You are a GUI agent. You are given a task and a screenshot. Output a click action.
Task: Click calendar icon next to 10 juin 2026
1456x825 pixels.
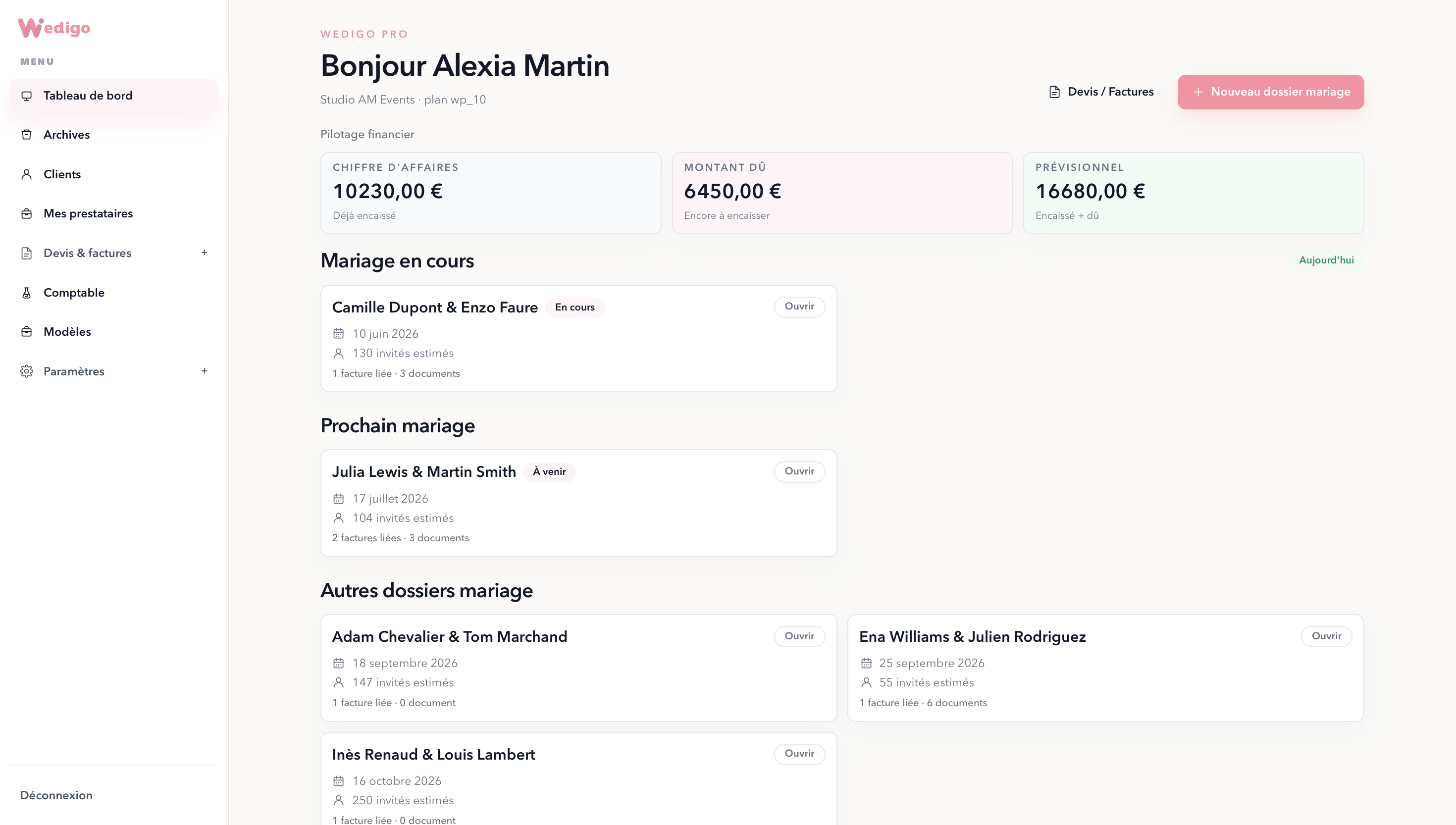point(339,334)
